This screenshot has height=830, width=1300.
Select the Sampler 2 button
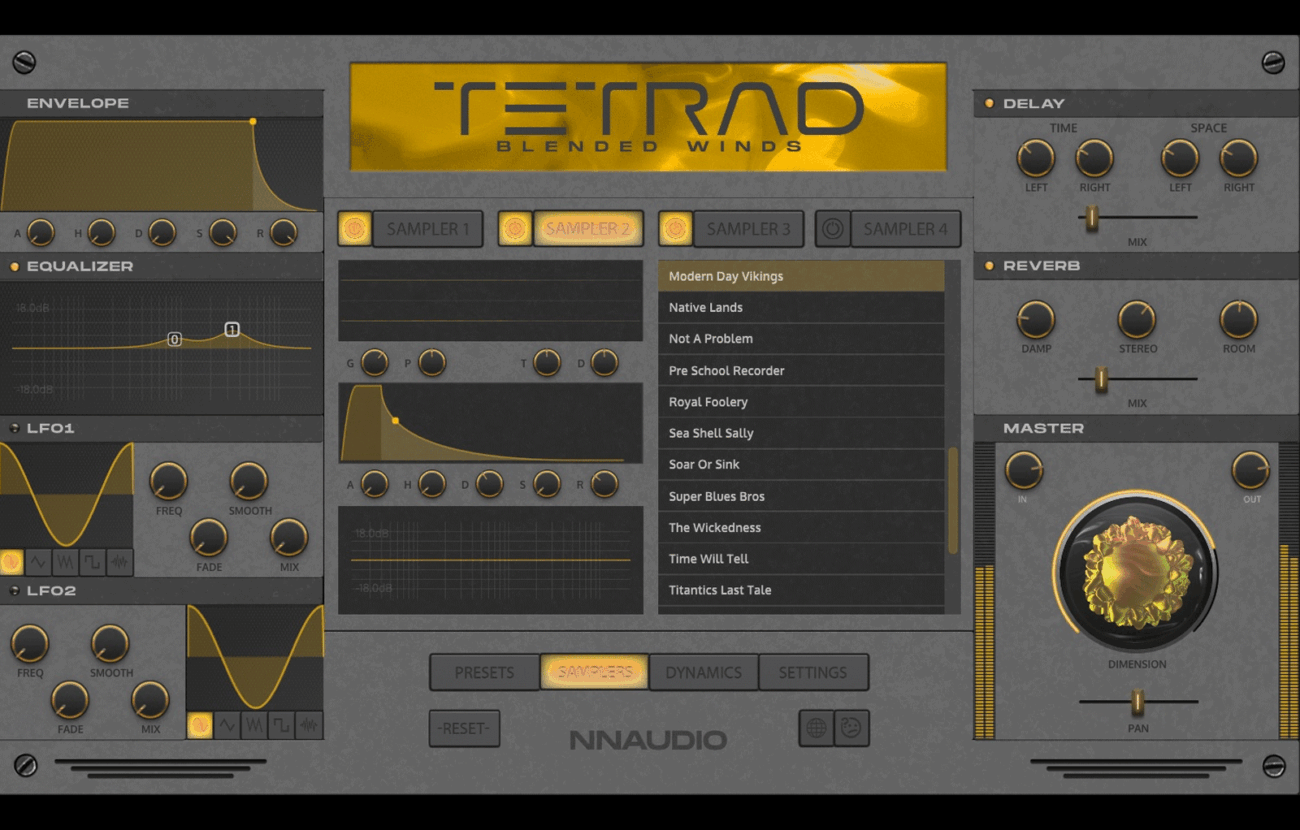(x=588, y=229)
